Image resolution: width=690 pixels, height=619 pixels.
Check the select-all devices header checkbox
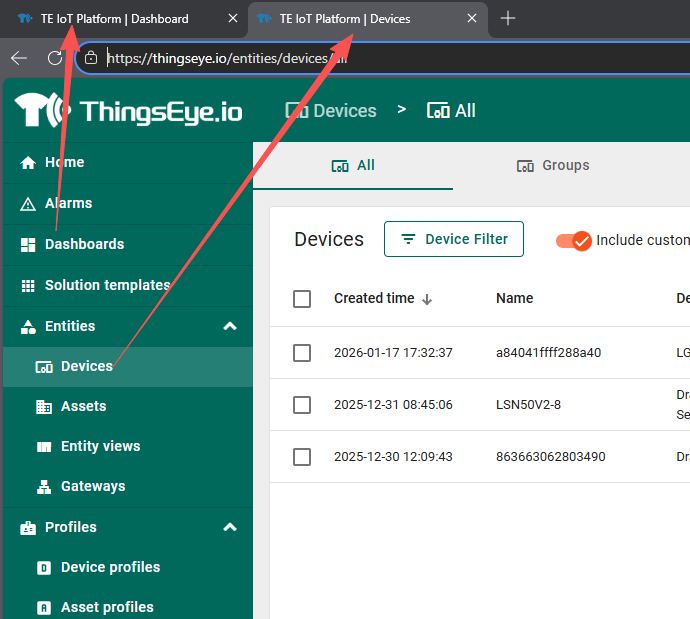(x=302, y=299)
